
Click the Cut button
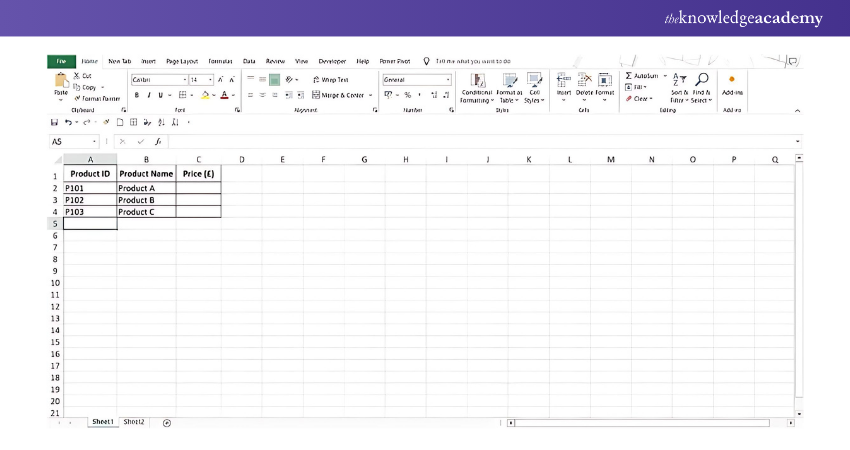tap(86, 76)
